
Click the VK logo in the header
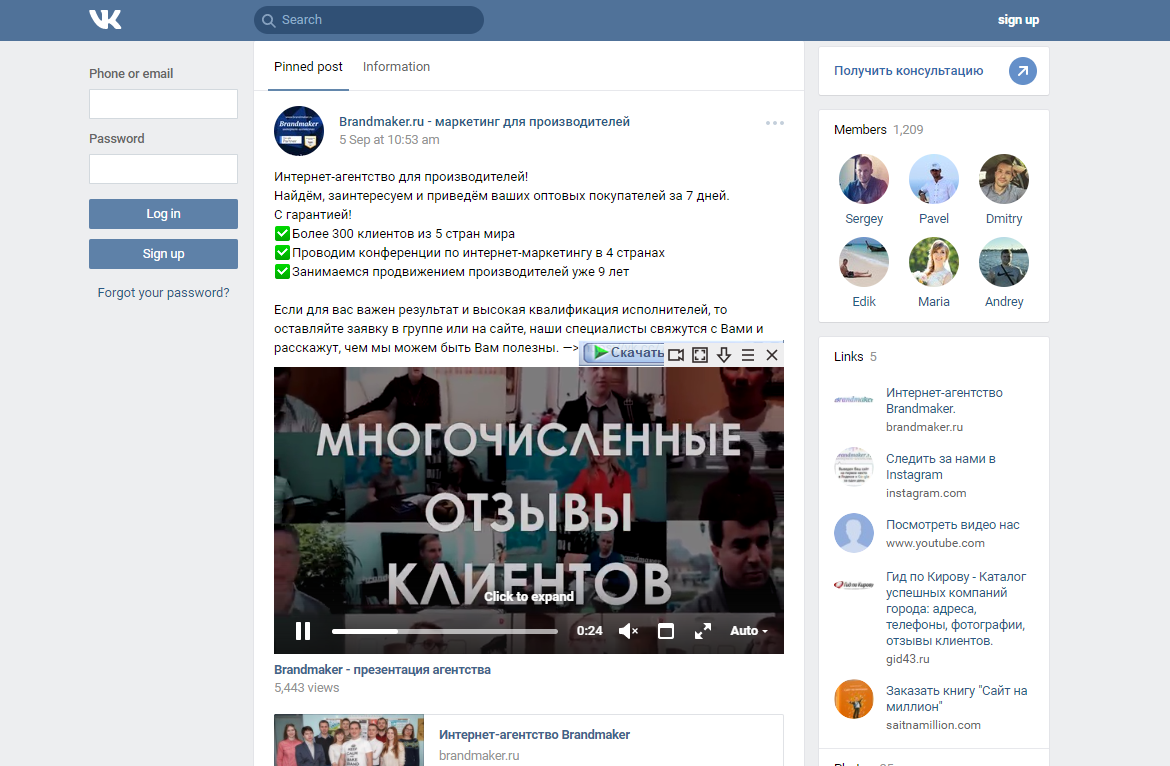click(105, 19)
